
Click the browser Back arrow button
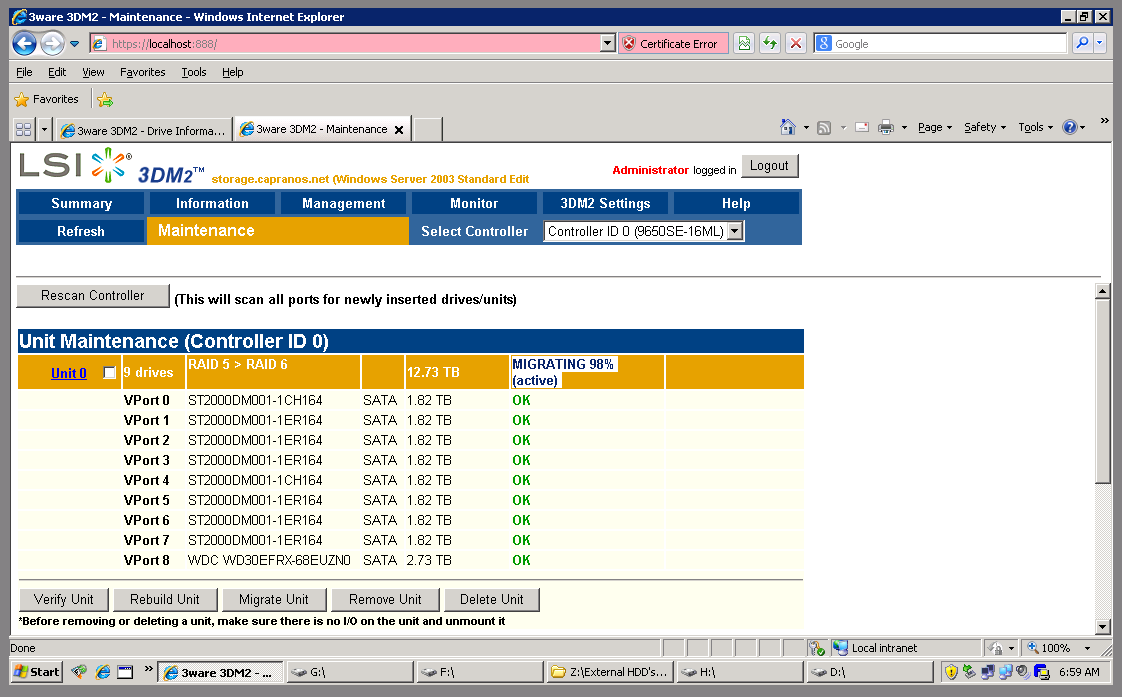tap(25, 43)
